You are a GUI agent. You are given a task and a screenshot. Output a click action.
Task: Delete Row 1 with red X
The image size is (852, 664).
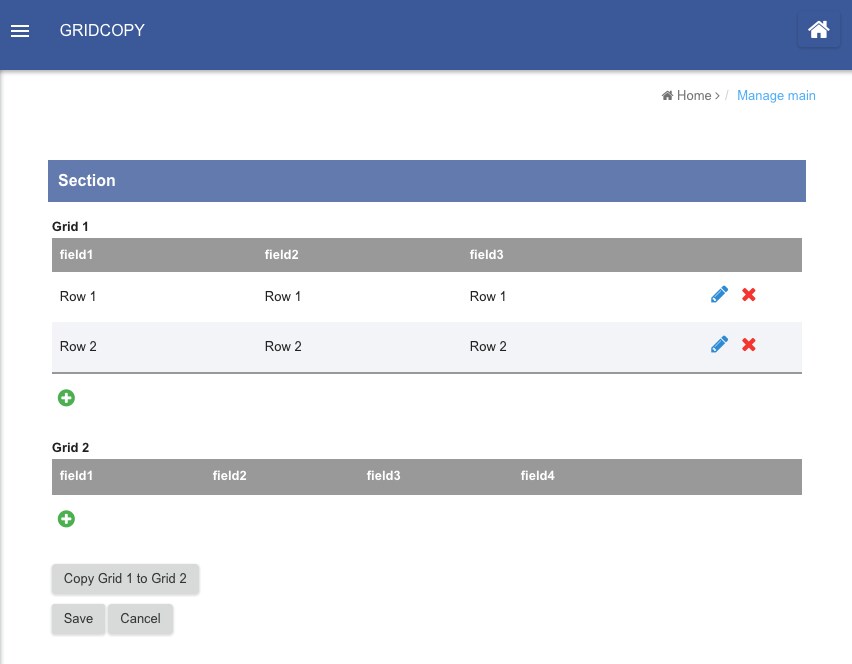(749, 295)
